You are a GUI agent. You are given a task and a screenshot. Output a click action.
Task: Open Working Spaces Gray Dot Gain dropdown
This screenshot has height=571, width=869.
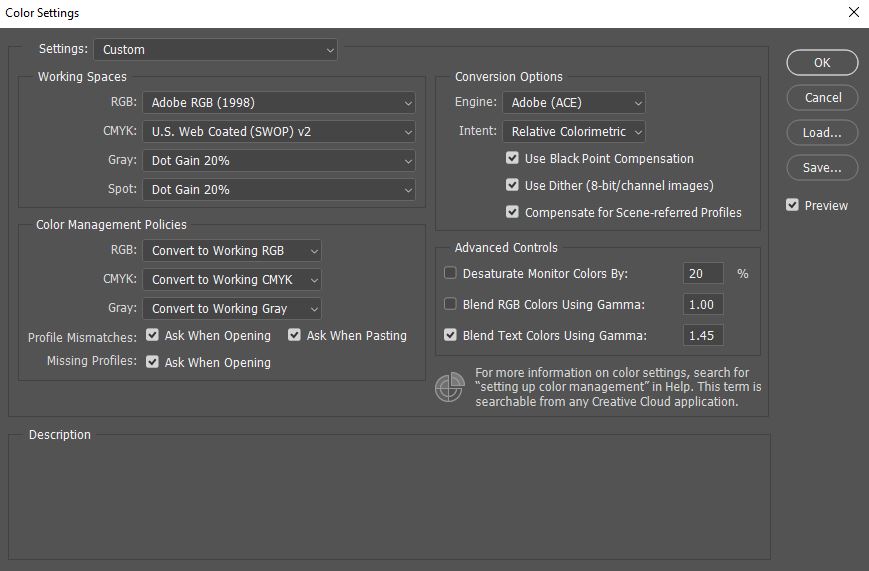coord(279,160)
